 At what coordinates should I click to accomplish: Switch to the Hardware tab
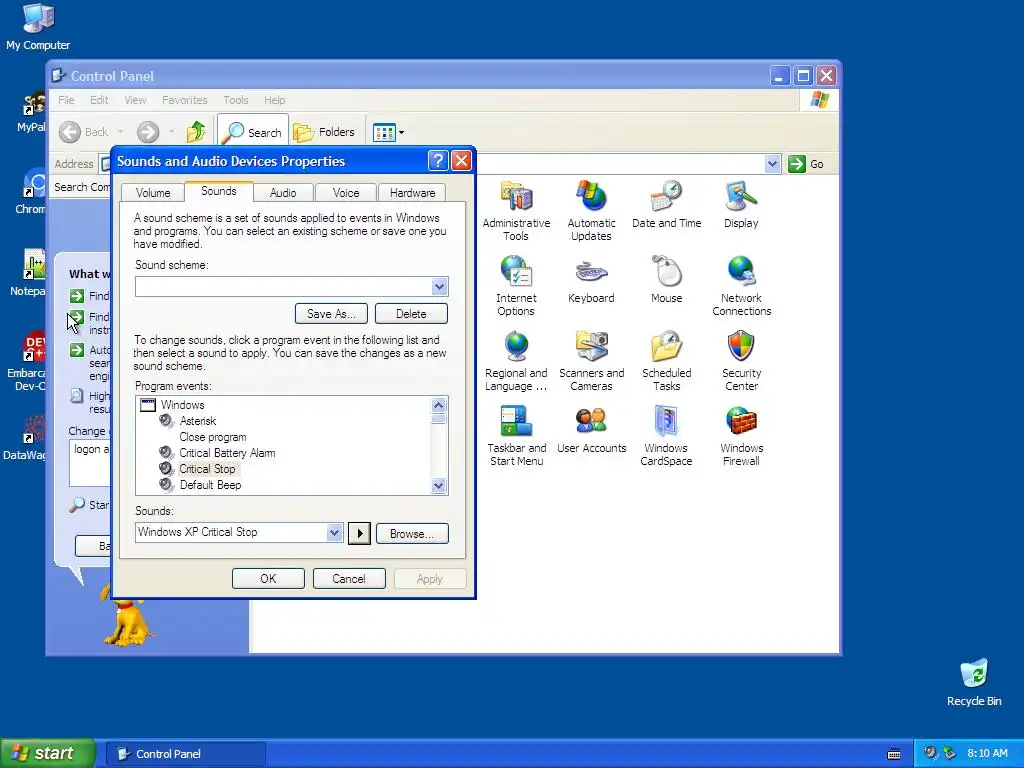tap(412, 193)
